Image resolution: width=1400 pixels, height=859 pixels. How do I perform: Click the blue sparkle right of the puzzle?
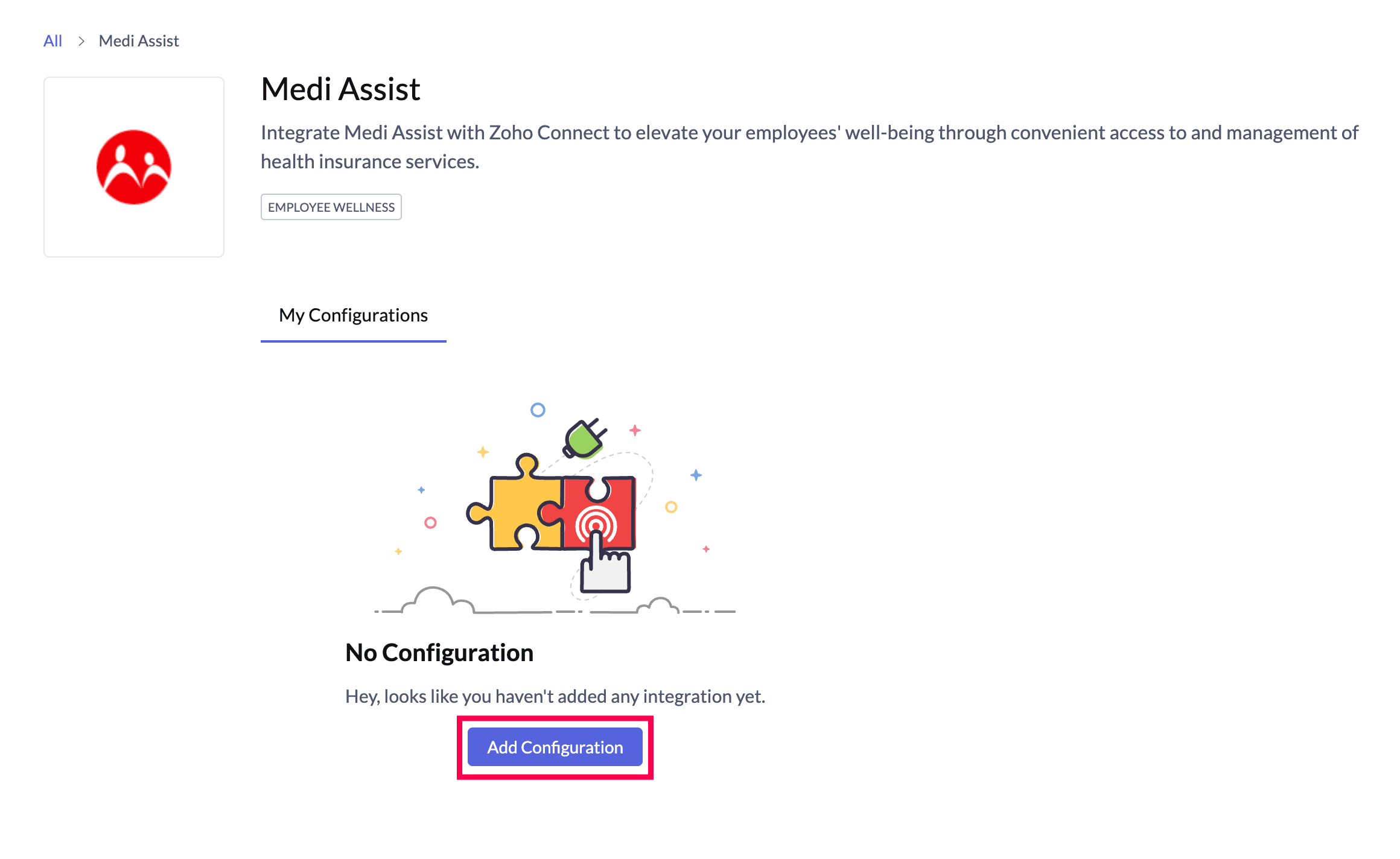coord(696,475)
